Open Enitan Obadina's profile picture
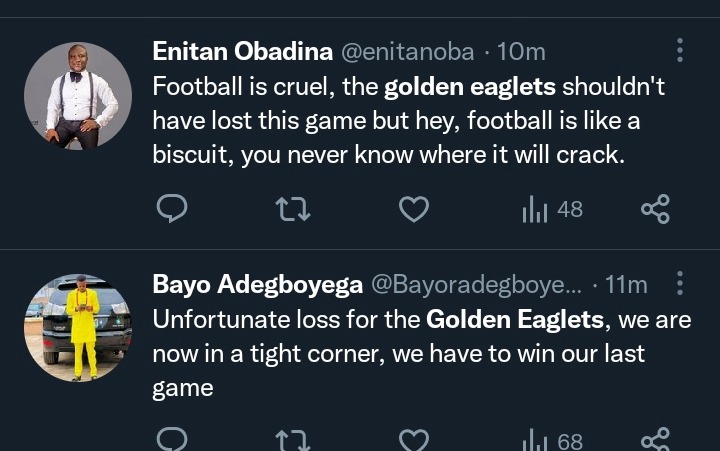This screenshot has height=451, width=720. pyautogui.click(x=78, y=96)
